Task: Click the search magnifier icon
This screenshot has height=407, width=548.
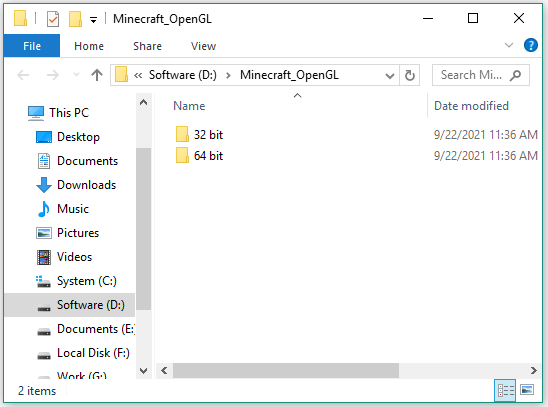Action: click(515, 75)
